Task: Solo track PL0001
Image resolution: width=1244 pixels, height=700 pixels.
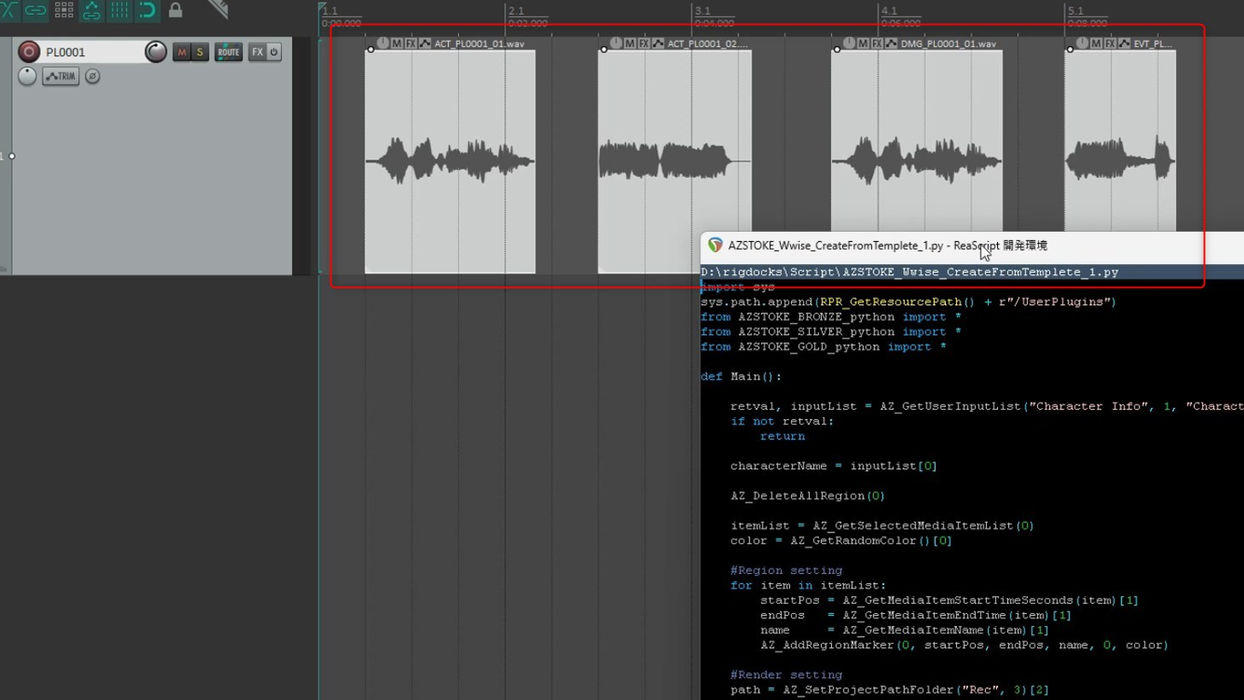Action: click(x=200, y=52)
